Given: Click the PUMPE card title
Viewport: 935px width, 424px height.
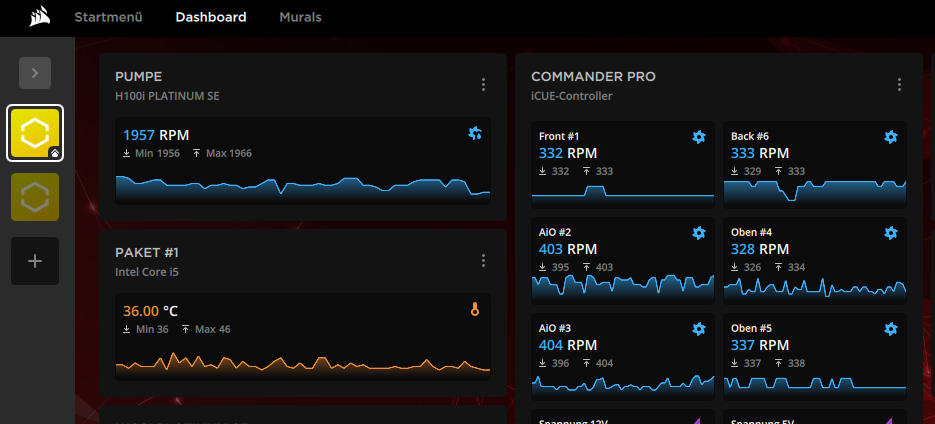Looking at the screenshot, I should pyautogui.click(x=138, y=77).
